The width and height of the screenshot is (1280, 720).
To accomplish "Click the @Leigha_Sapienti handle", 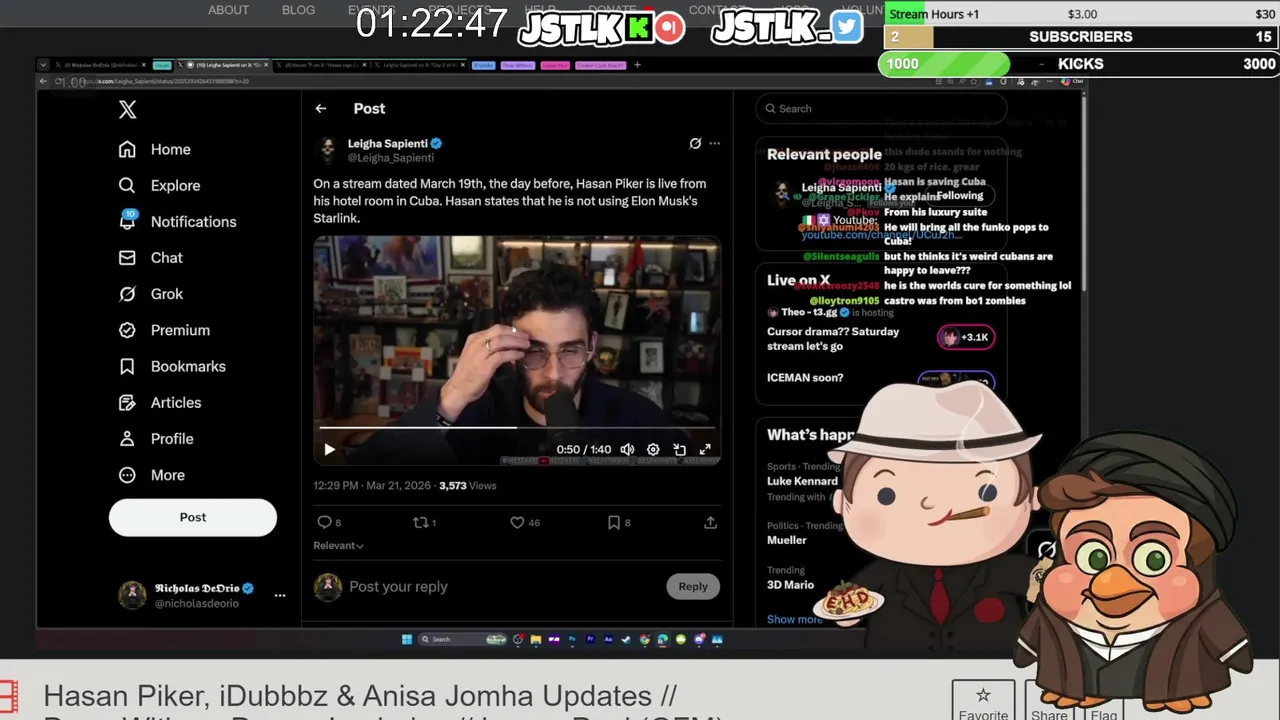I will pos(391,158).
